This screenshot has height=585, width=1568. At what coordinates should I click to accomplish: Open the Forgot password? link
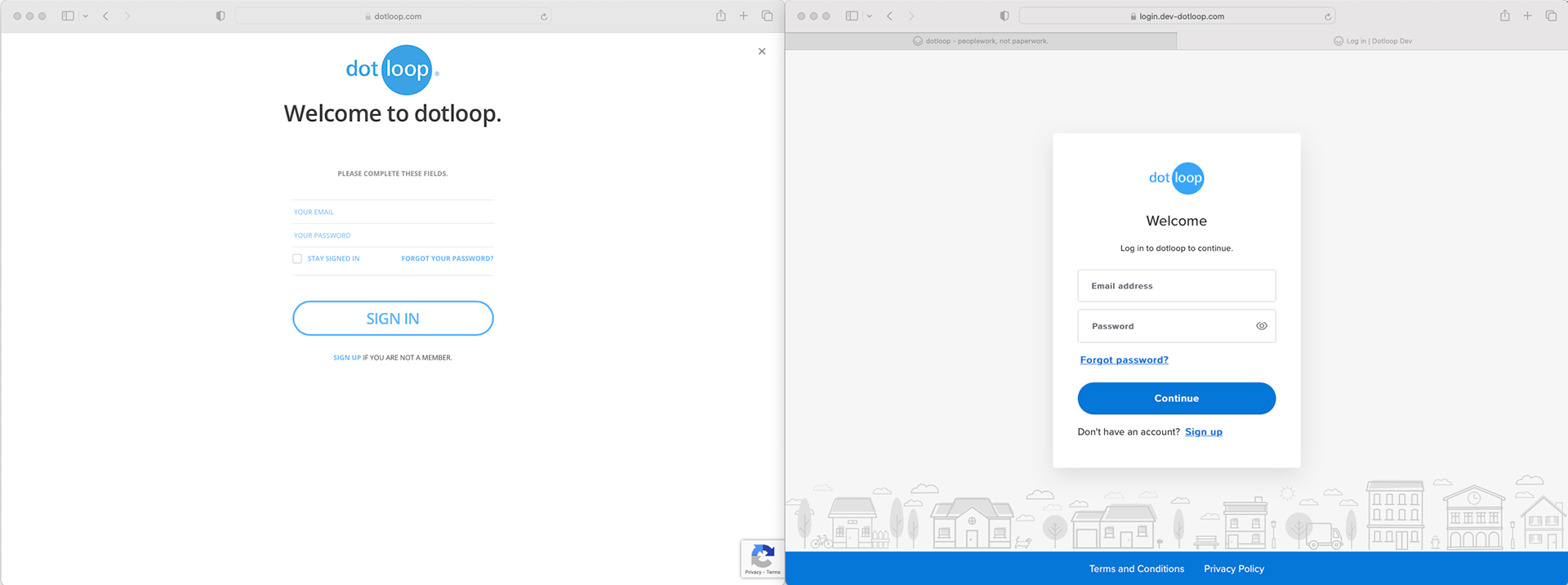1125,360
